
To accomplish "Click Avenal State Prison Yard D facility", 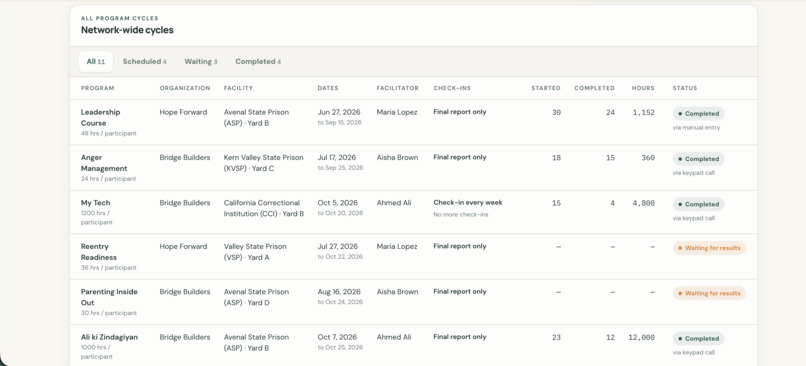I will [x=256, y=297].
